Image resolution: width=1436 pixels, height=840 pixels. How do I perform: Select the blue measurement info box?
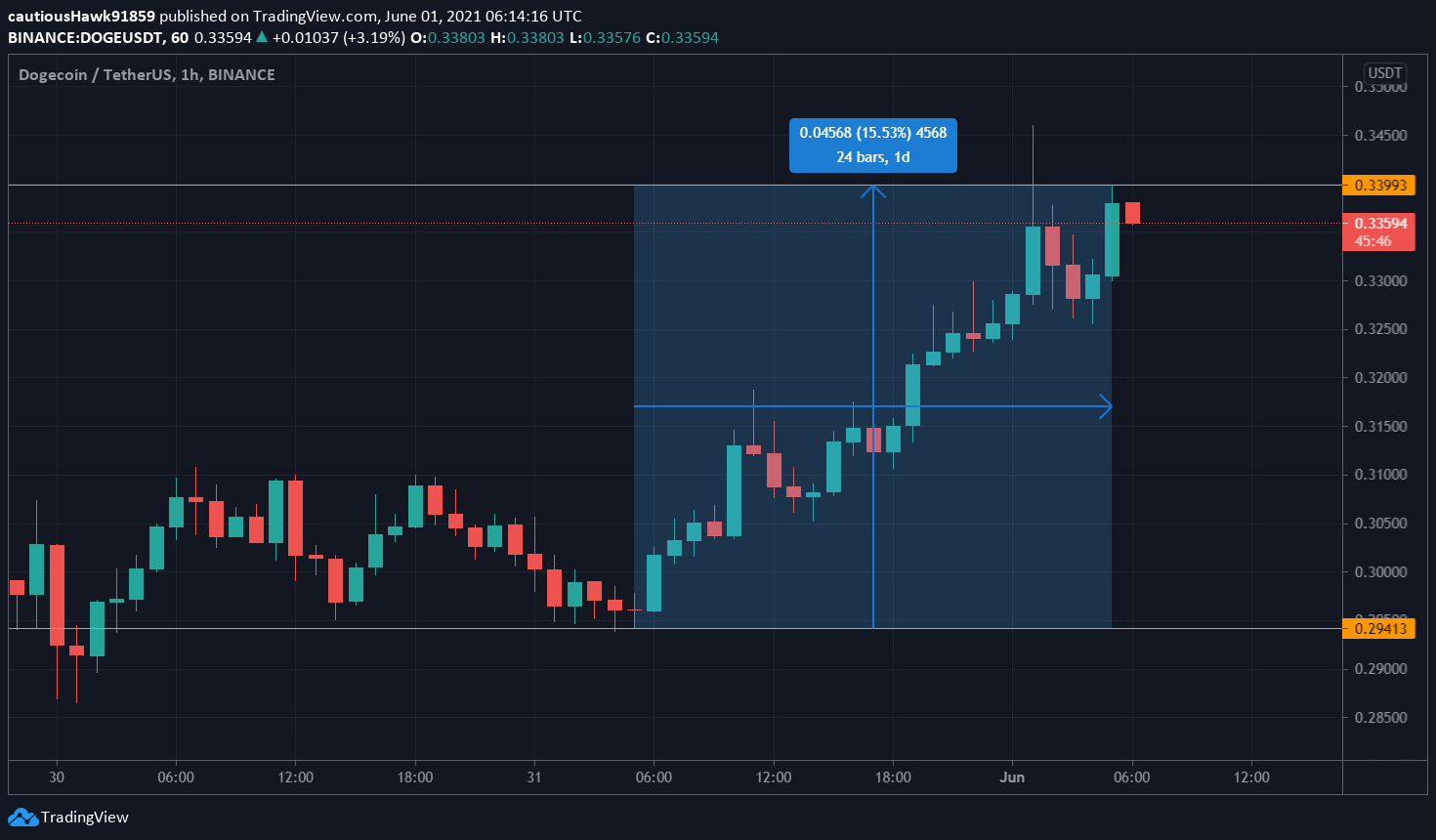(x=872, y=145)
